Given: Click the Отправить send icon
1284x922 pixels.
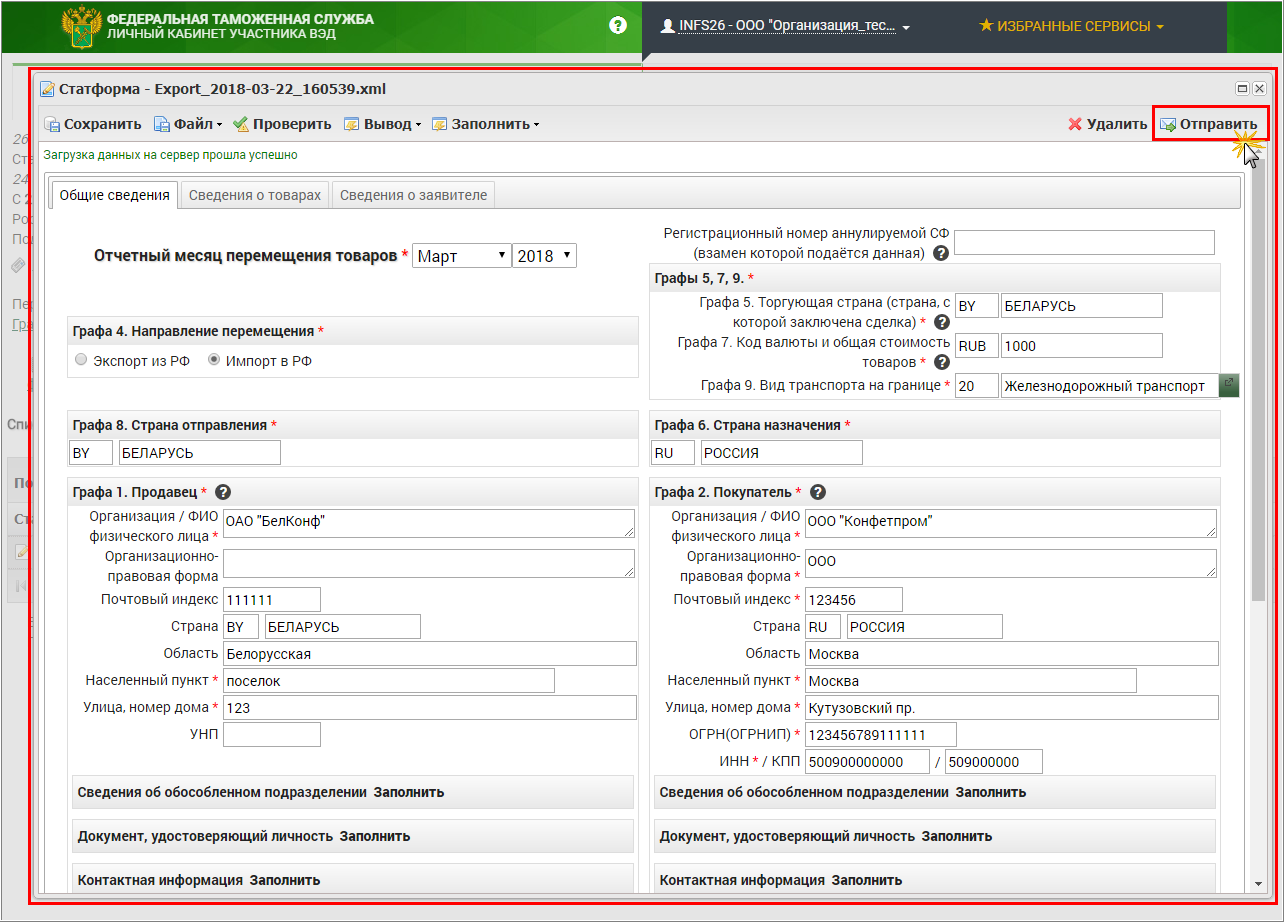Looking at the screenshot, I should pos(1168,125).
